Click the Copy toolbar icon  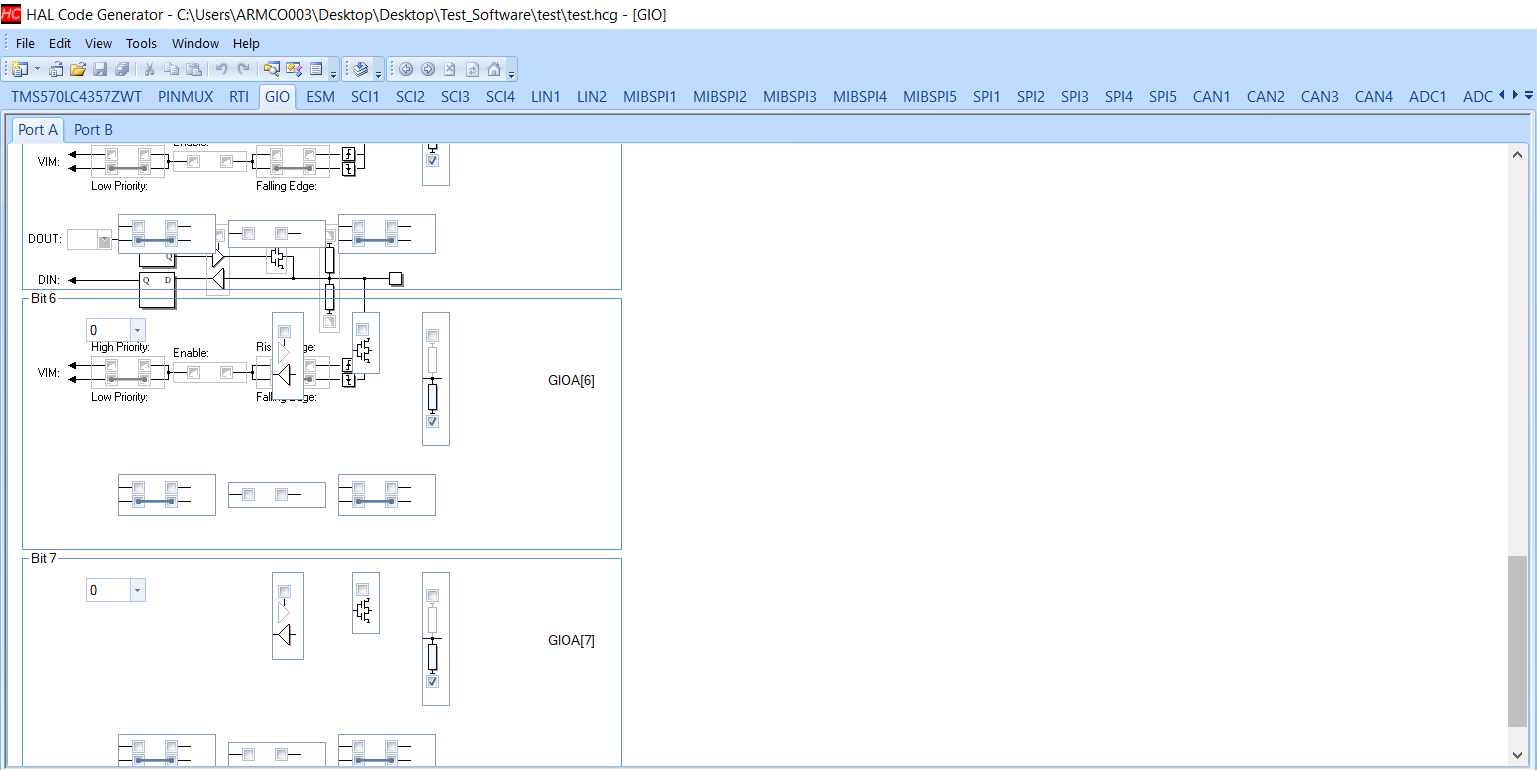(172, 69)
